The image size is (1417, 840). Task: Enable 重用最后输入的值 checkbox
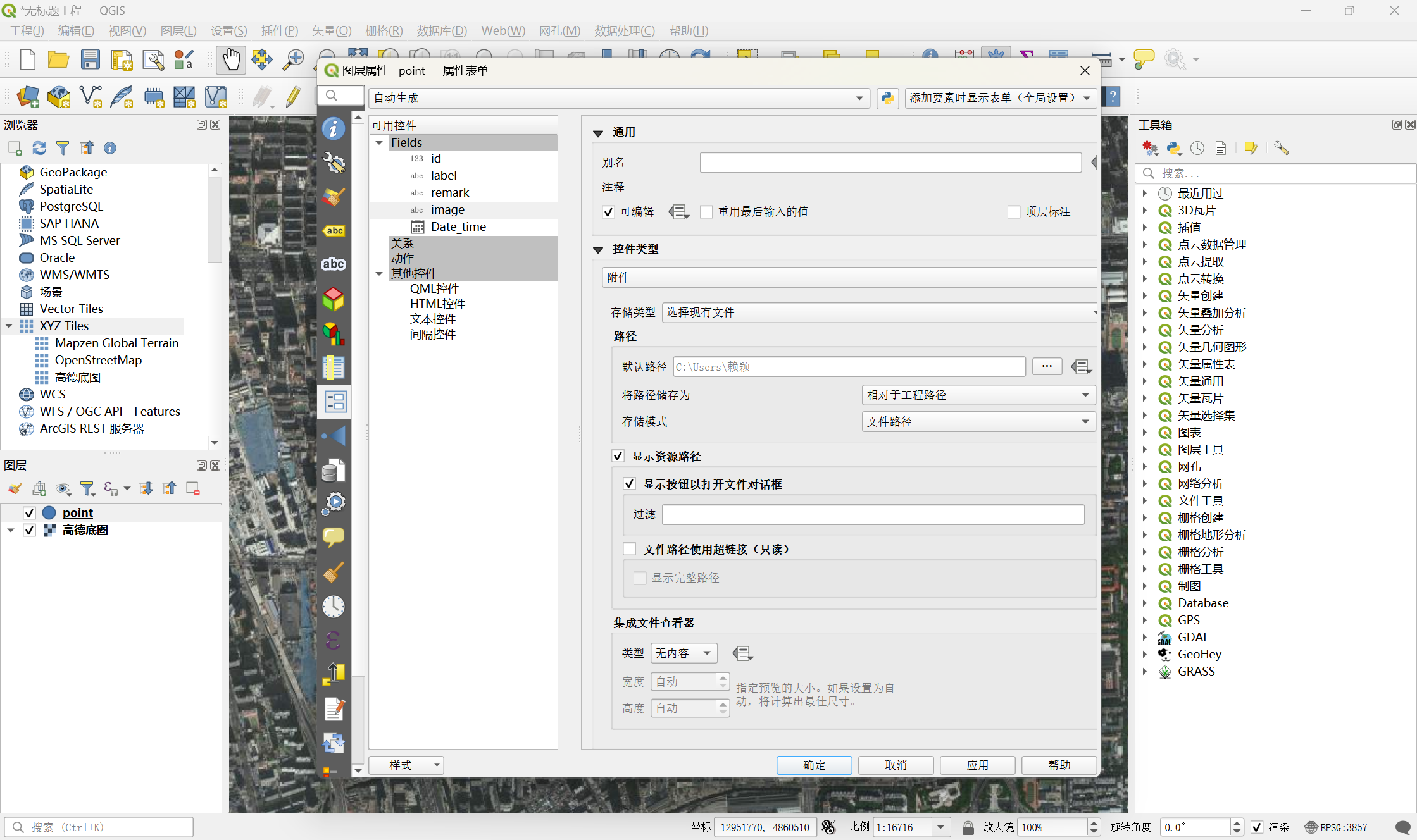click(706, 212)
